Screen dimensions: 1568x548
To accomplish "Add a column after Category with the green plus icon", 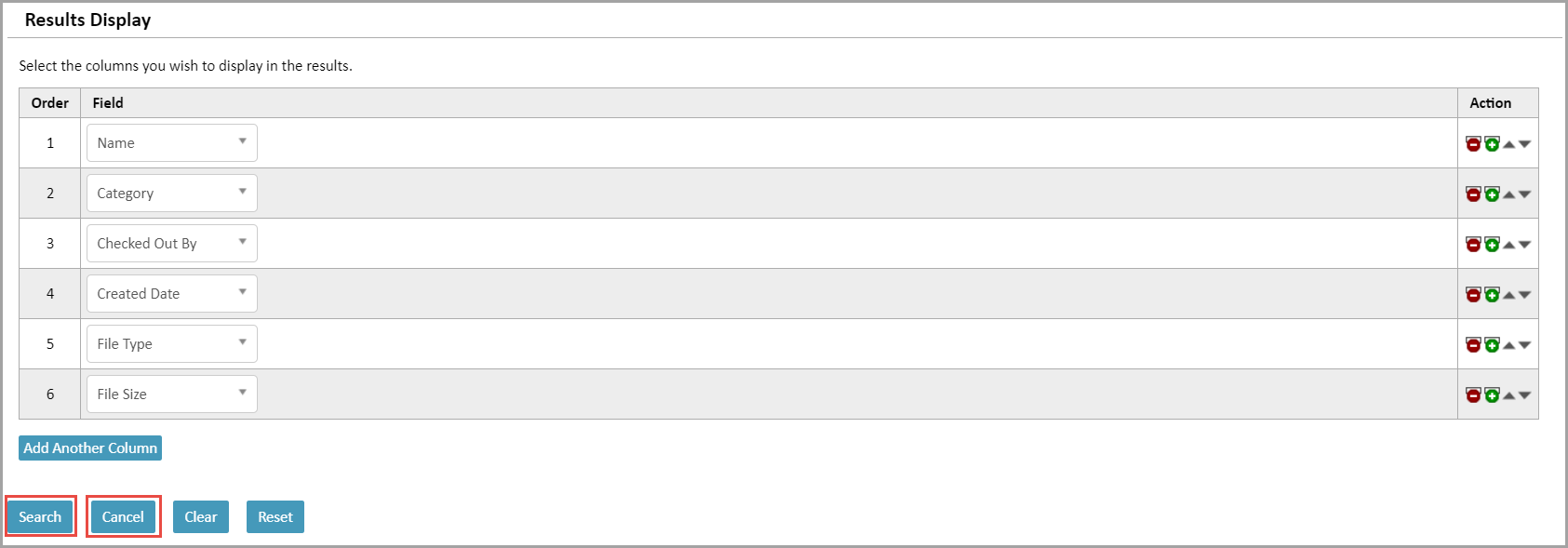I will (1492, 194).
